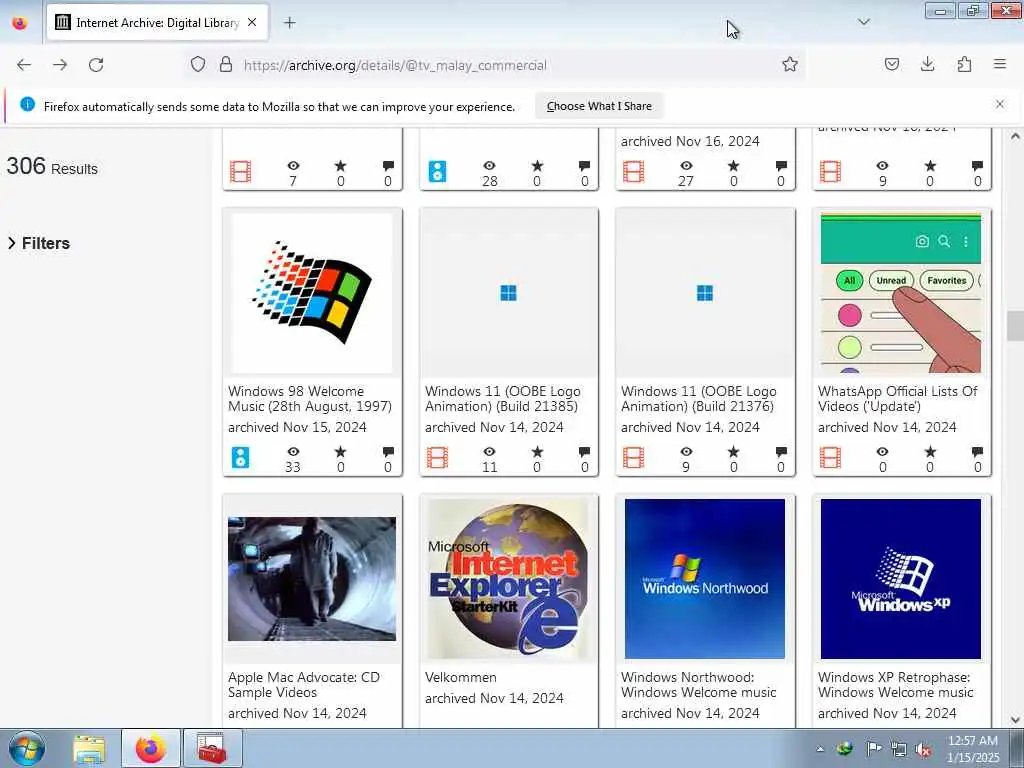
Task: Click the URL address bar
Action: coord(496,65)
